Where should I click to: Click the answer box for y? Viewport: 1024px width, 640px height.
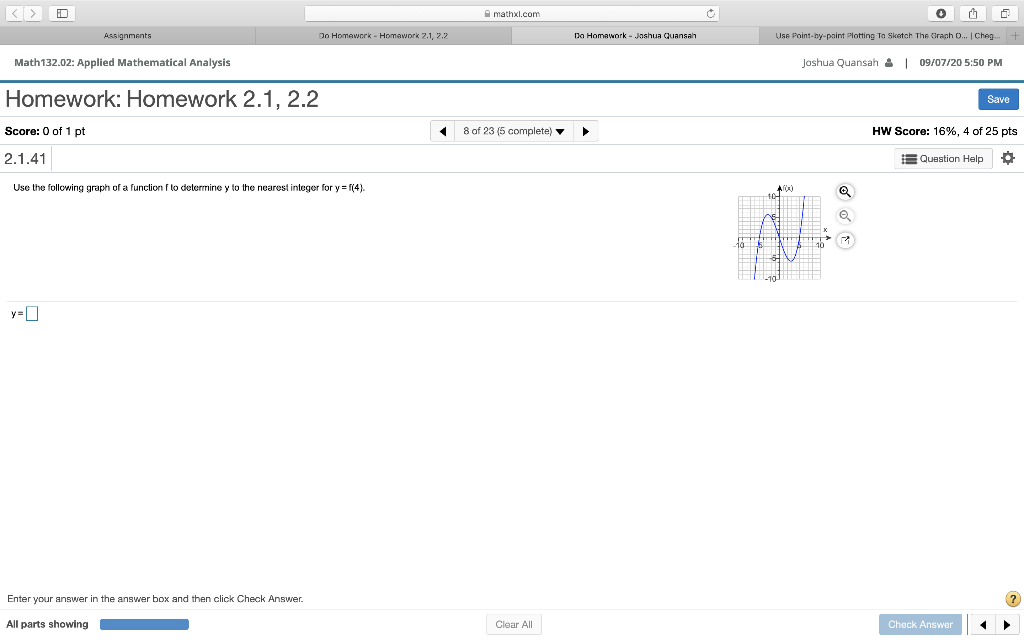click(31, 313)
